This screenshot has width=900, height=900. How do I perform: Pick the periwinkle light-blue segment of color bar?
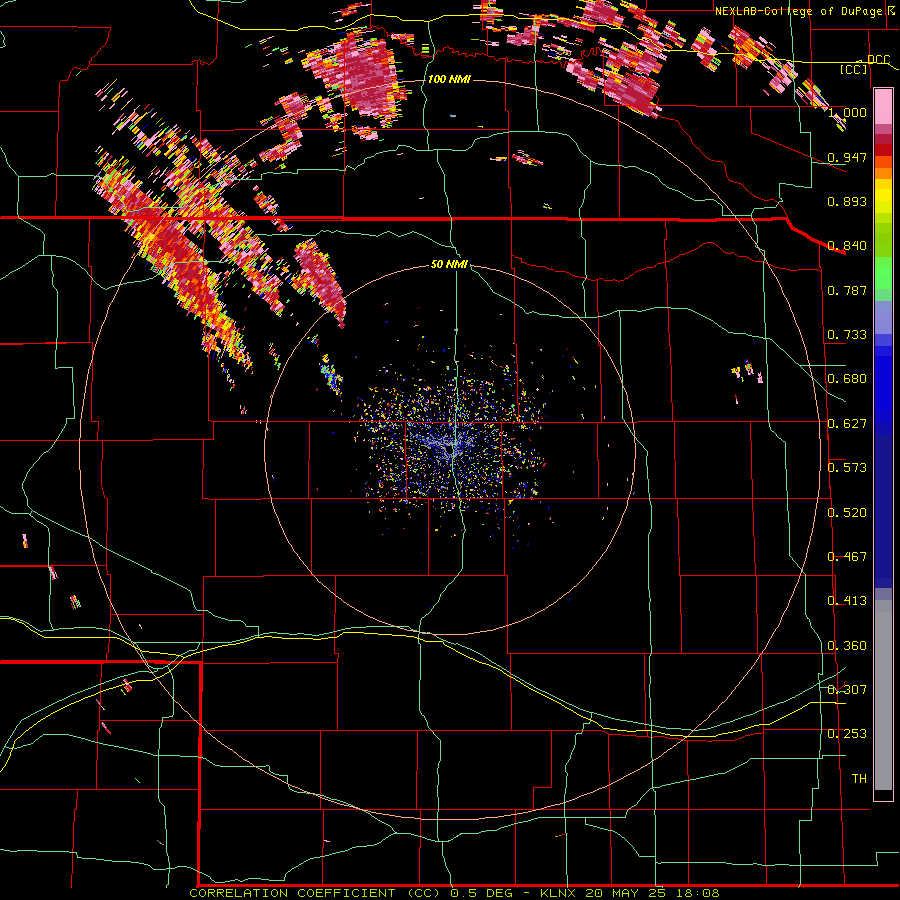(883, 317)
